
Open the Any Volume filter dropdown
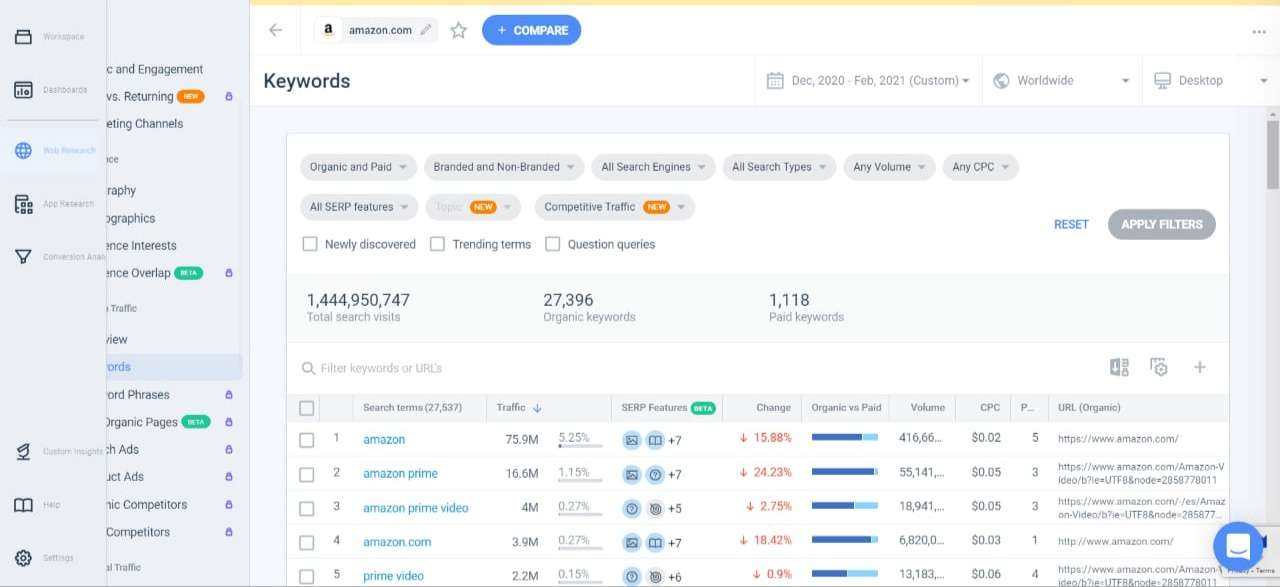(889, 167)
